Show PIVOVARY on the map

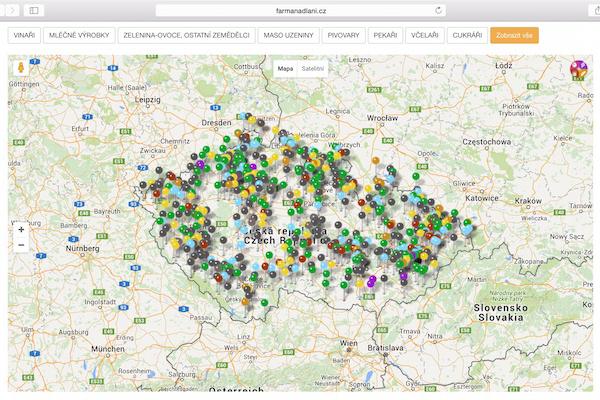coord(343,35)
